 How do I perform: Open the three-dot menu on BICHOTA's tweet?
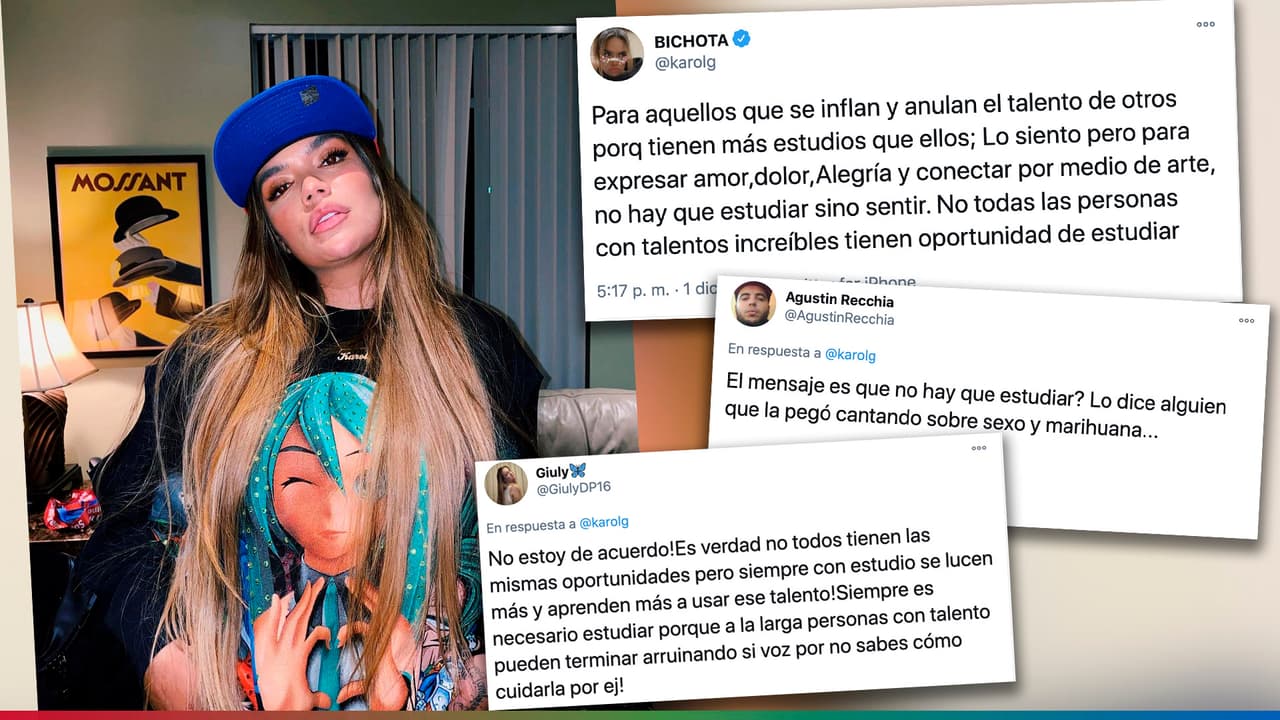tap(1206, 24)
